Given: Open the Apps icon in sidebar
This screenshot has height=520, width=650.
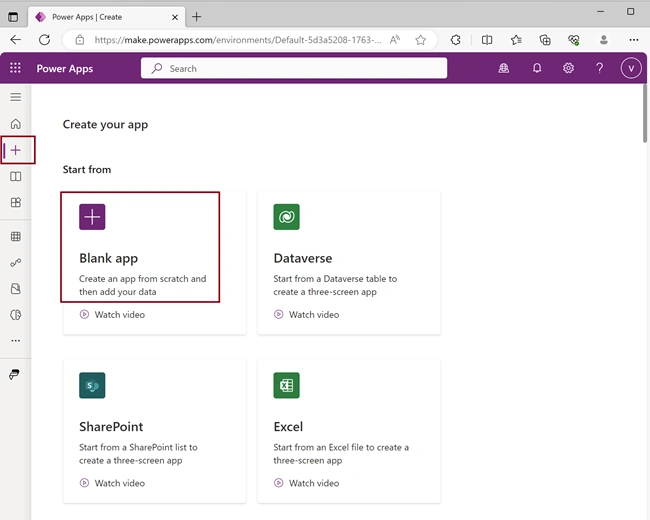Looking at the screenshot, I should tap(16, 203).
